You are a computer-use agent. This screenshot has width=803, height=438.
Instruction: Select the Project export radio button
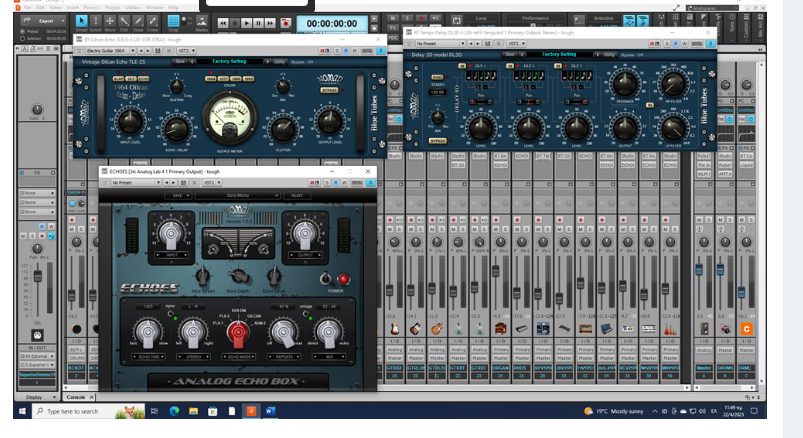(x=23, y=31)
